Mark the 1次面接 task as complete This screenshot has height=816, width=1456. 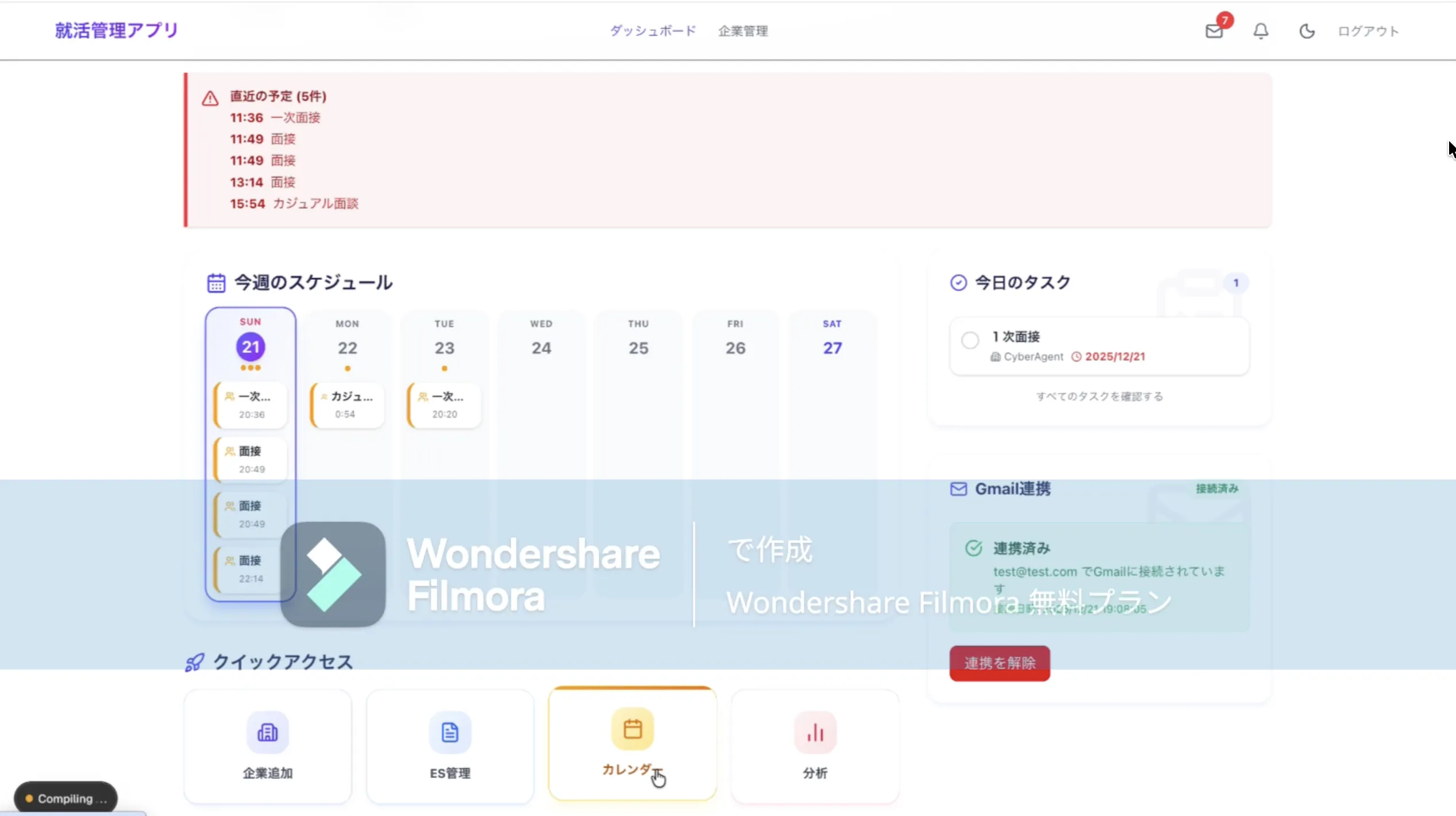point(970,340)
